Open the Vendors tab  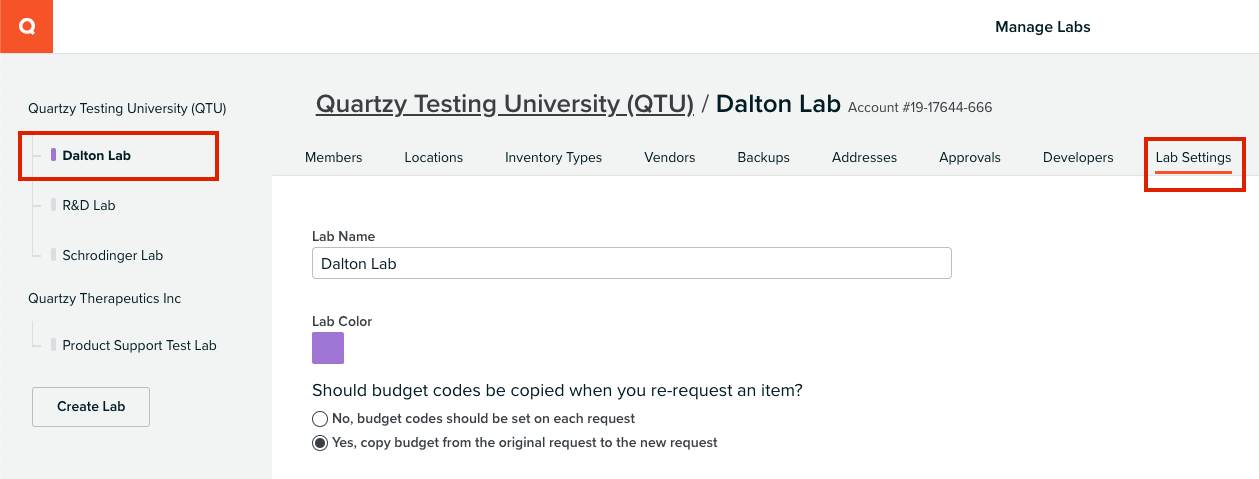670,157
